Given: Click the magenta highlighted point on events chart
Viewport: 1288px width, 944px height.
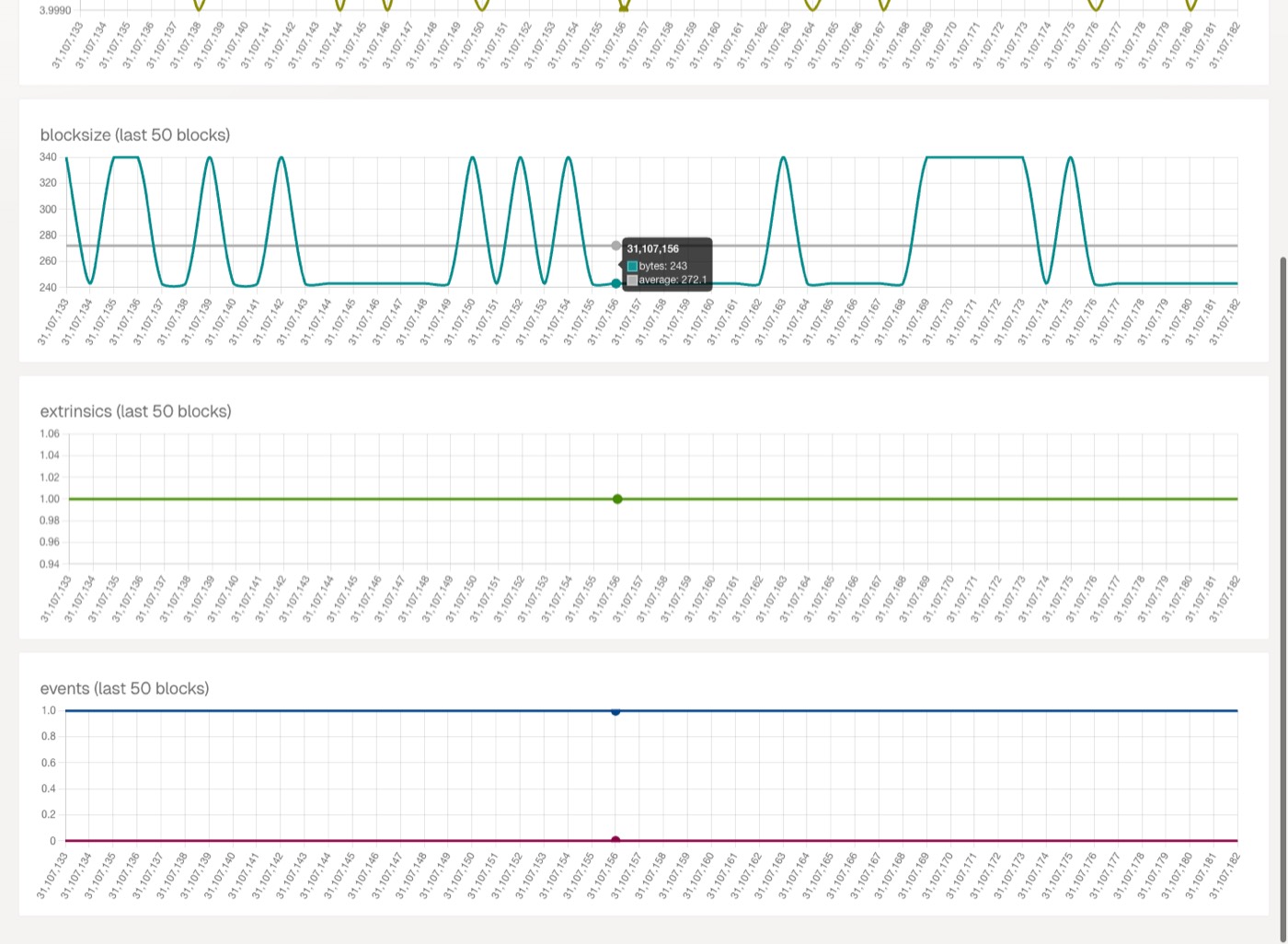Looking at the screenshot, I should pos(615,840).
